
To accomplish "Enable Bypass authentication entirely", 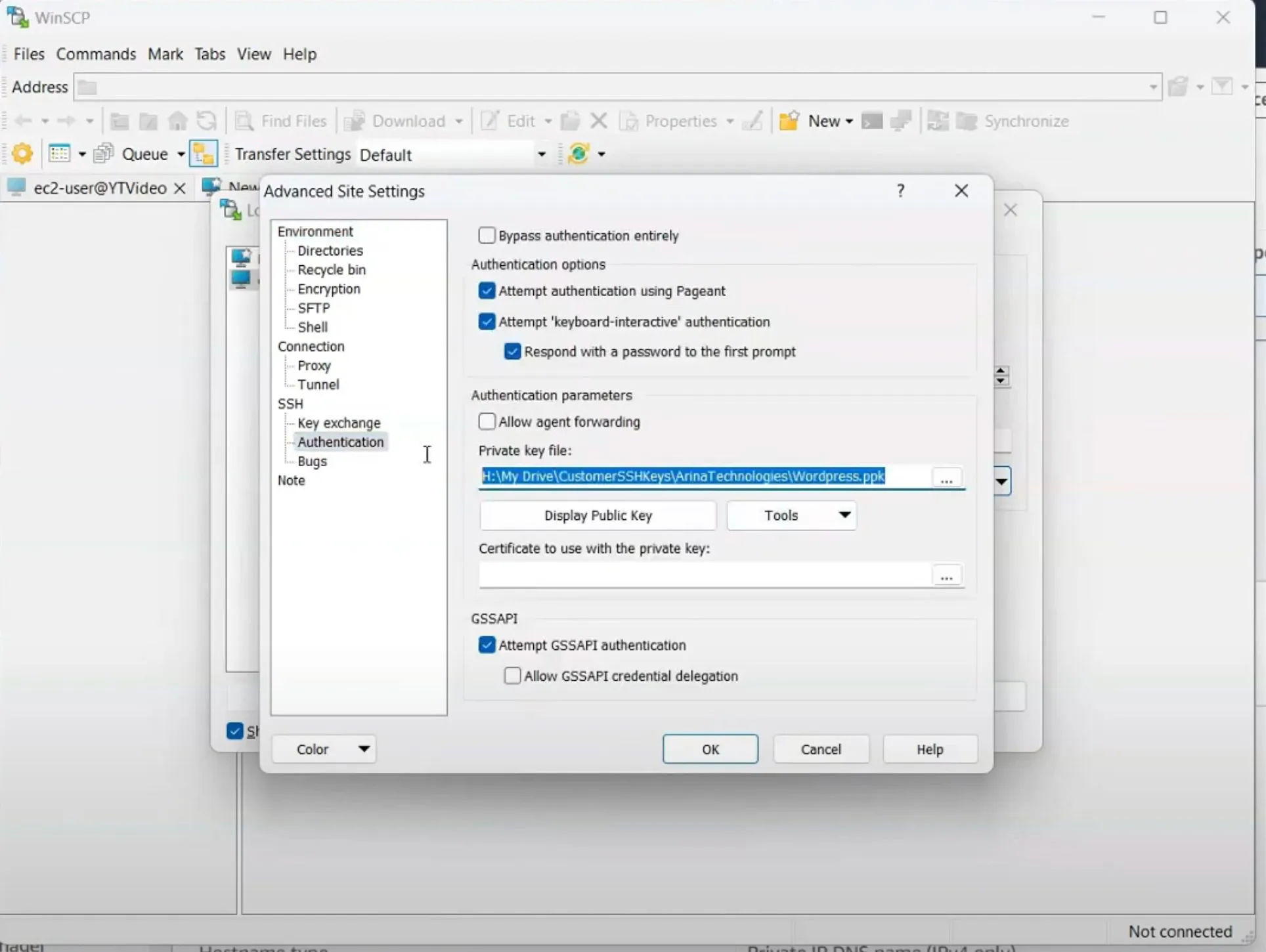I will 487,235.
